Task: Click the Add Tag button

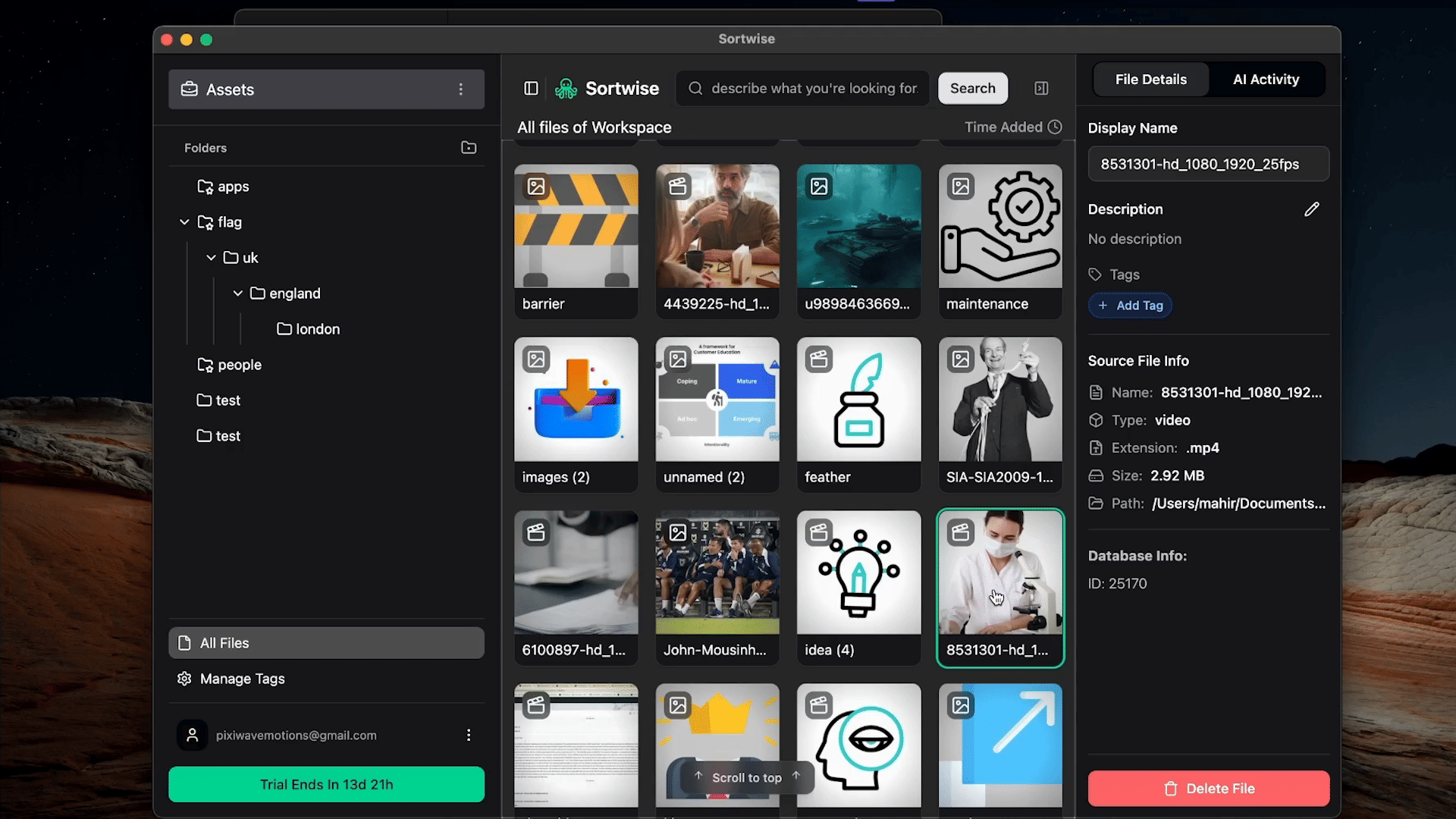Action: [1131, 306]
